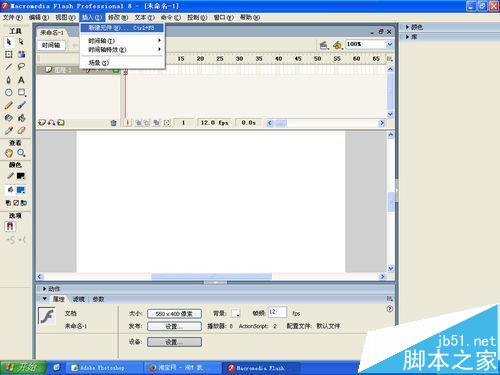Toggle Onion Skin in timeline

[138, 123]
